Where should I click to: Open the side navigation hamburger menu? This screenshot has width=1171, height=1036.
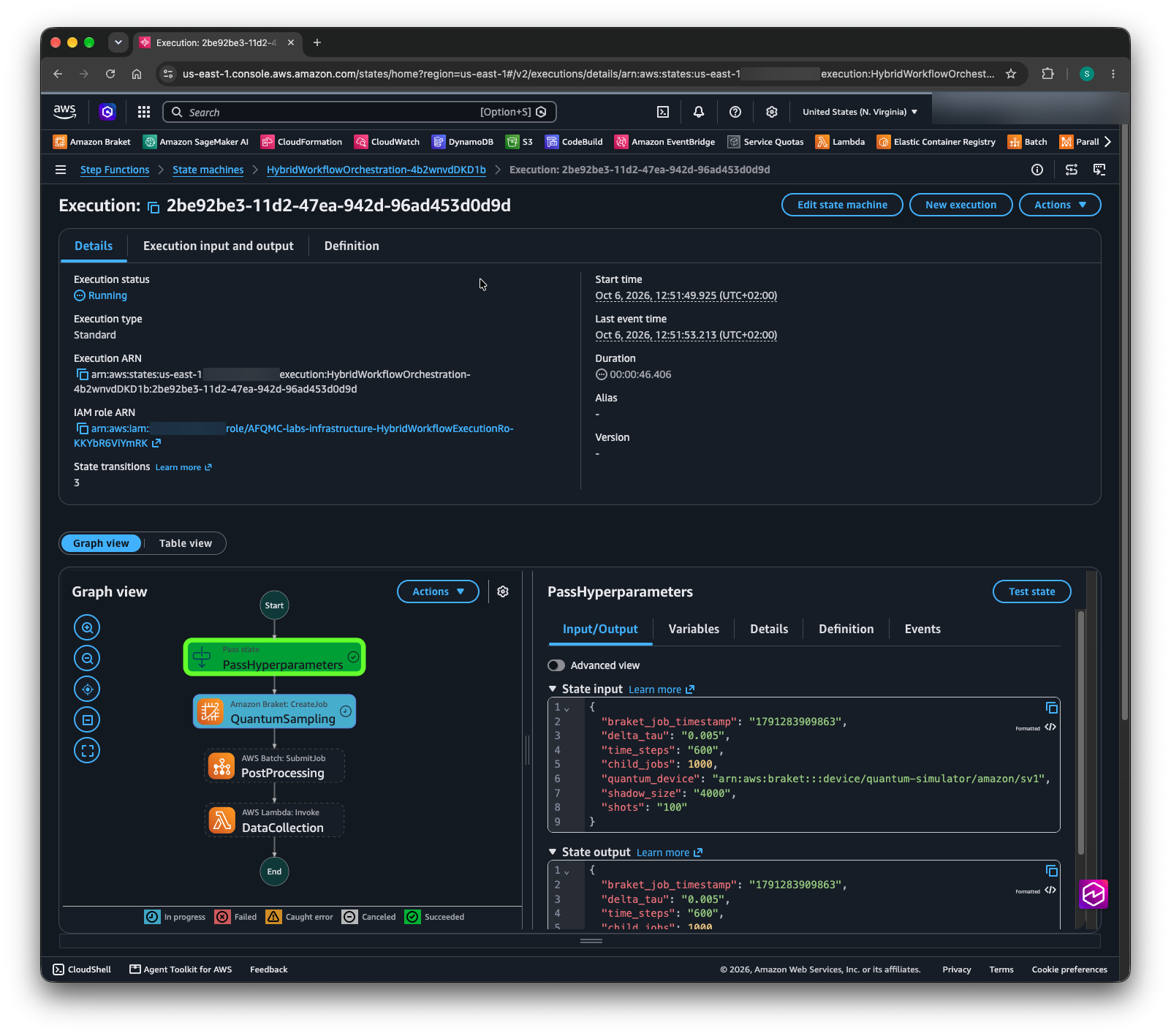(x=61, y=170)
